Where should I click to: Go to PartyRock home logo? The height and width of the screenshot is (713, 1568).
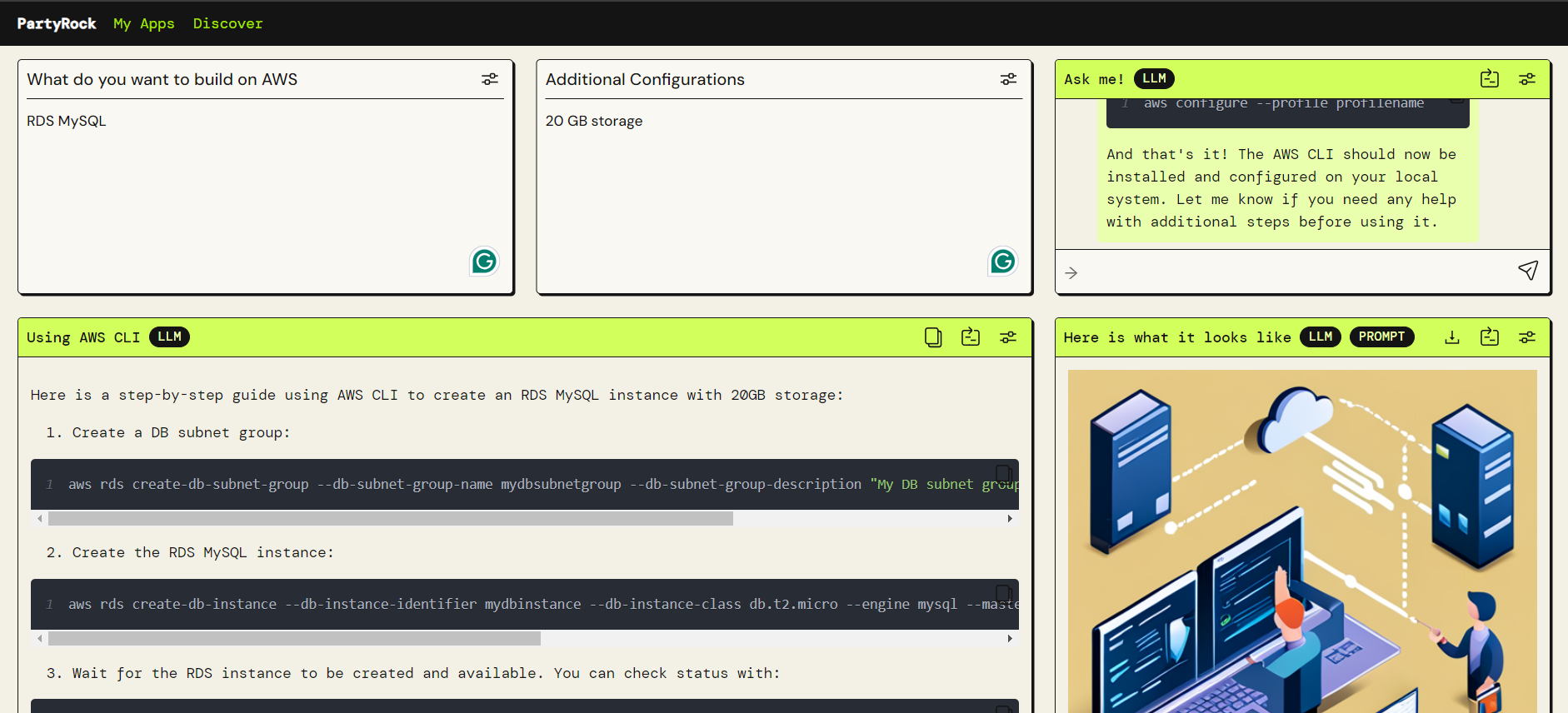[x=57, y=23]
